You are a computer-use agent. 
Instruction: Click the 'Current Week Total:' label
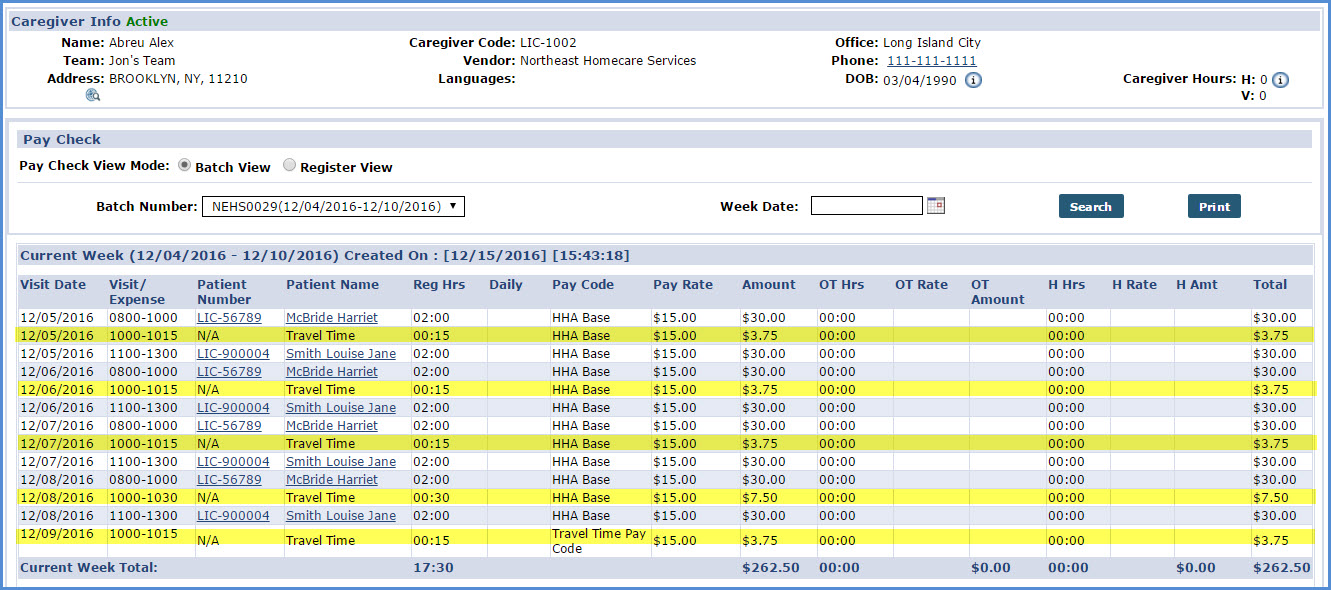tap(89, 568)
